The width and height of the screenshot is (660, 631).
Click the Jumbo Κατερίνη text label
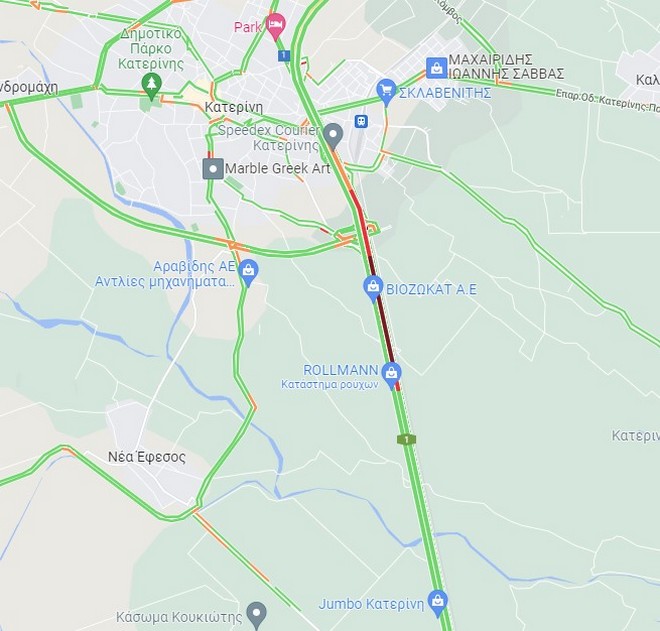[371, 604]
